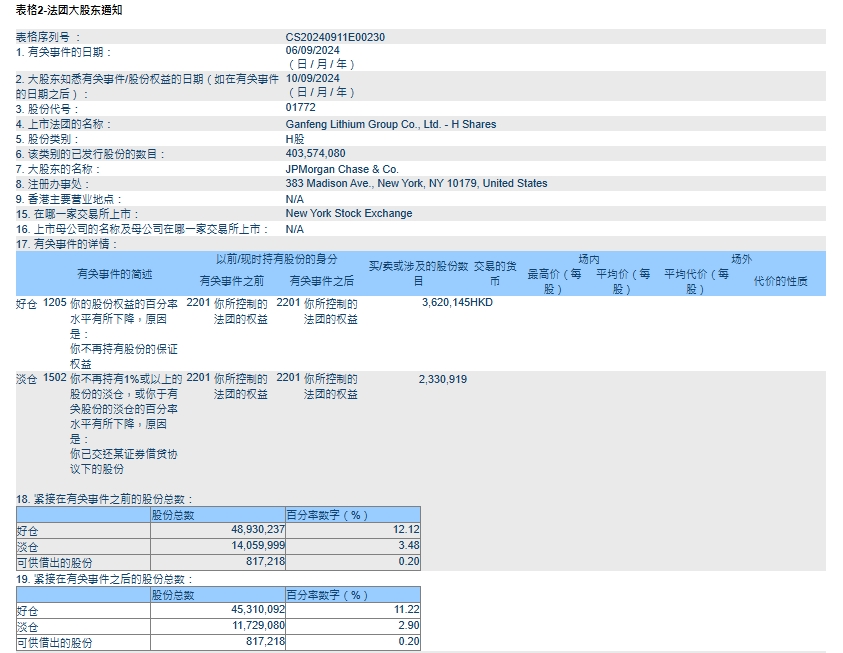Select long position before event 48,930,237
Viewport: 843px width, 653px height.
click(258, 530)
